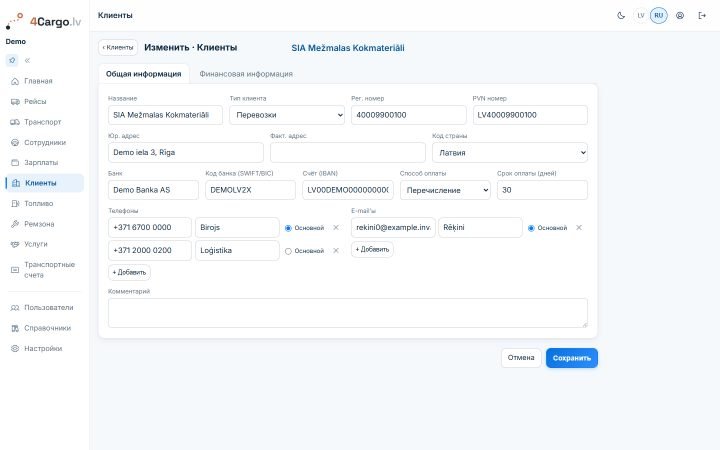720x450 pixels.
Task: Add an email with + Добавить
Action: pos(372,249)
